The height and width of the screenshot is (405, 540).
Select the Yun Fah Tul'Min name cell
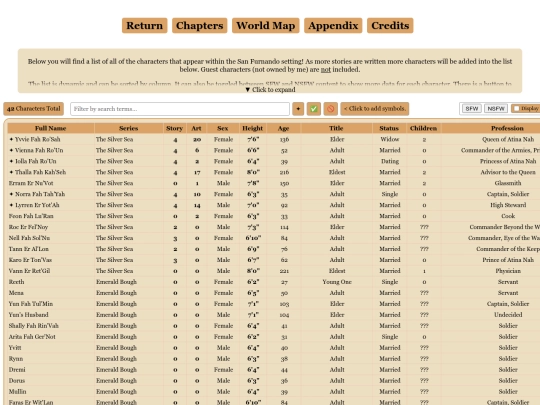pos(51,304)
